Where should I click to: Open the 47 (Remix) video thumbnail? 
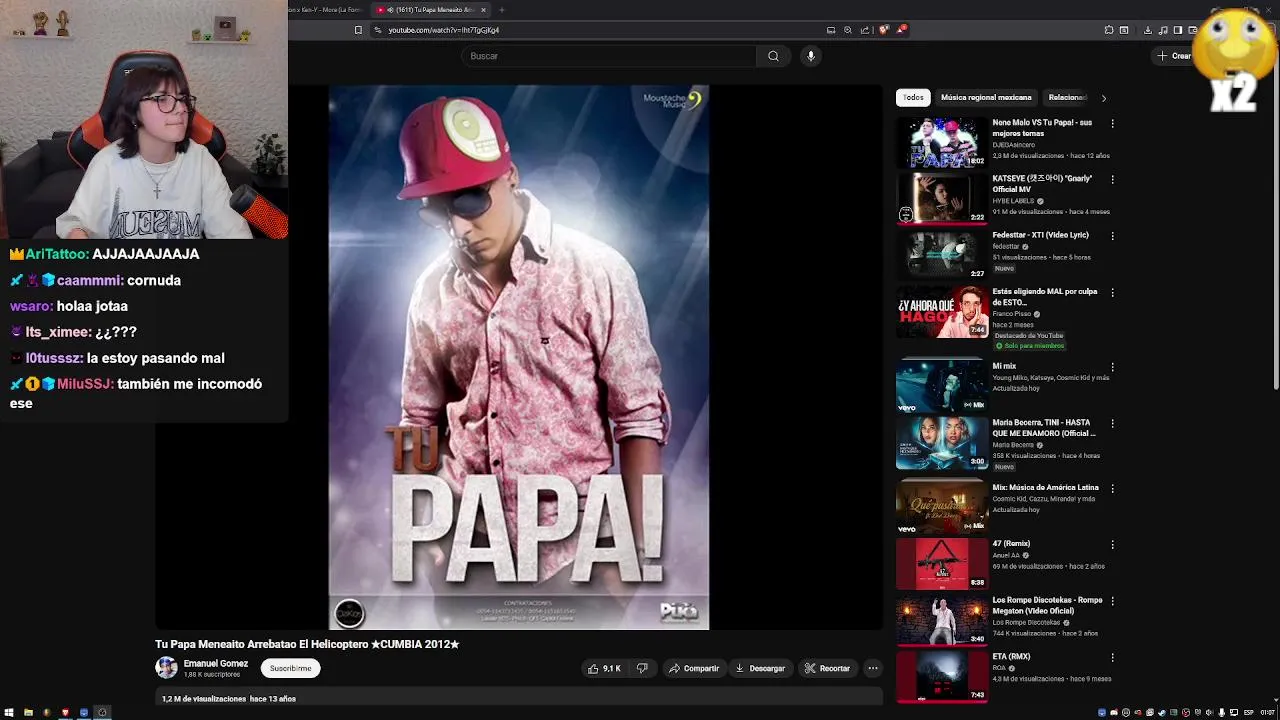coord(941,564)
